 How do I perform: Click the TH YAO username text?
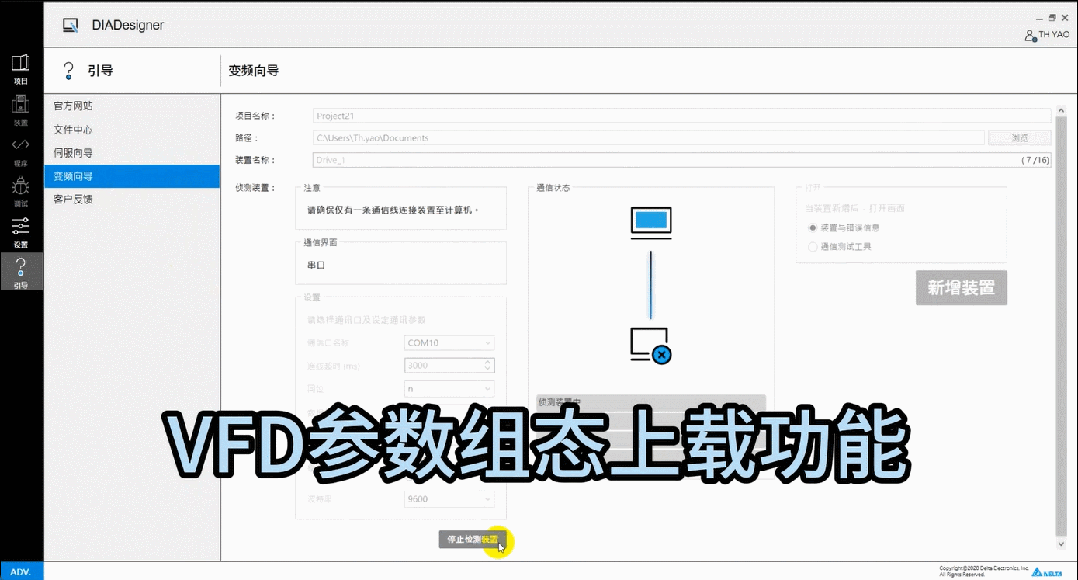1054,34
